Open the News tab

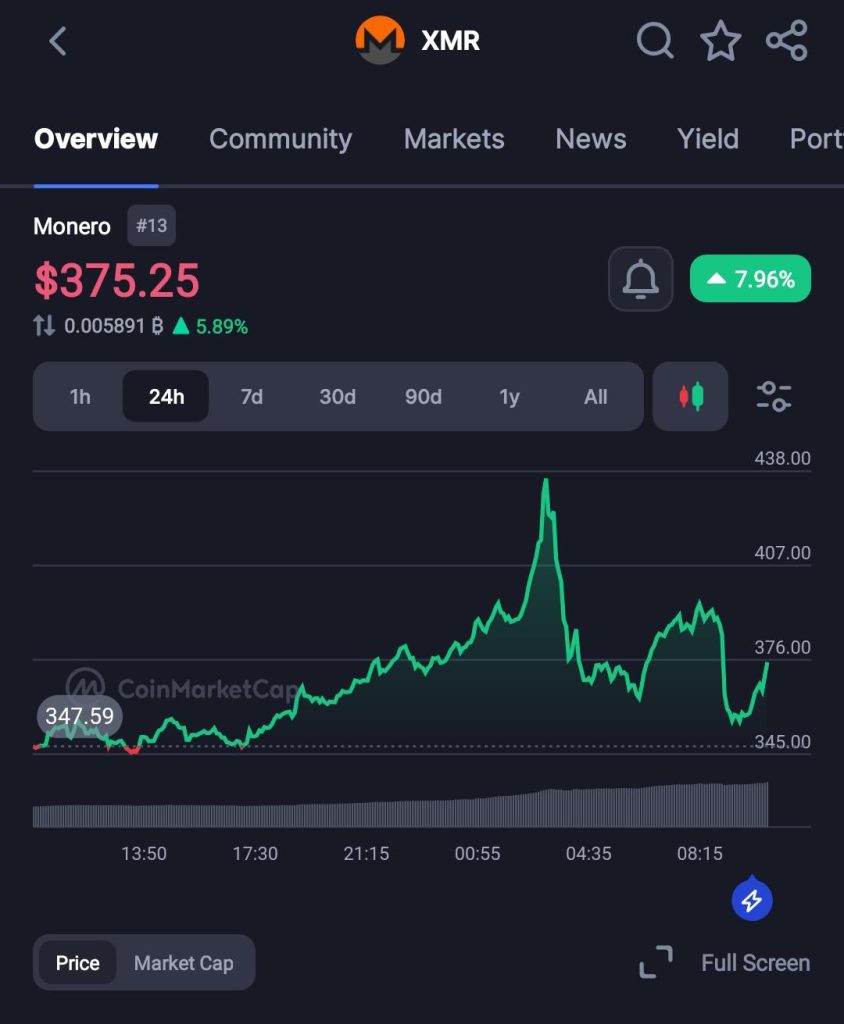click(591, 138)
